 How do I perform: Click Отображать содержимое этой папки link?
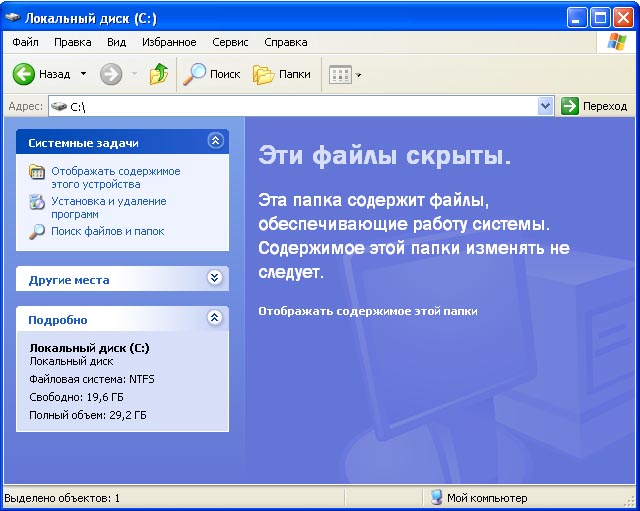pos(368,311)
